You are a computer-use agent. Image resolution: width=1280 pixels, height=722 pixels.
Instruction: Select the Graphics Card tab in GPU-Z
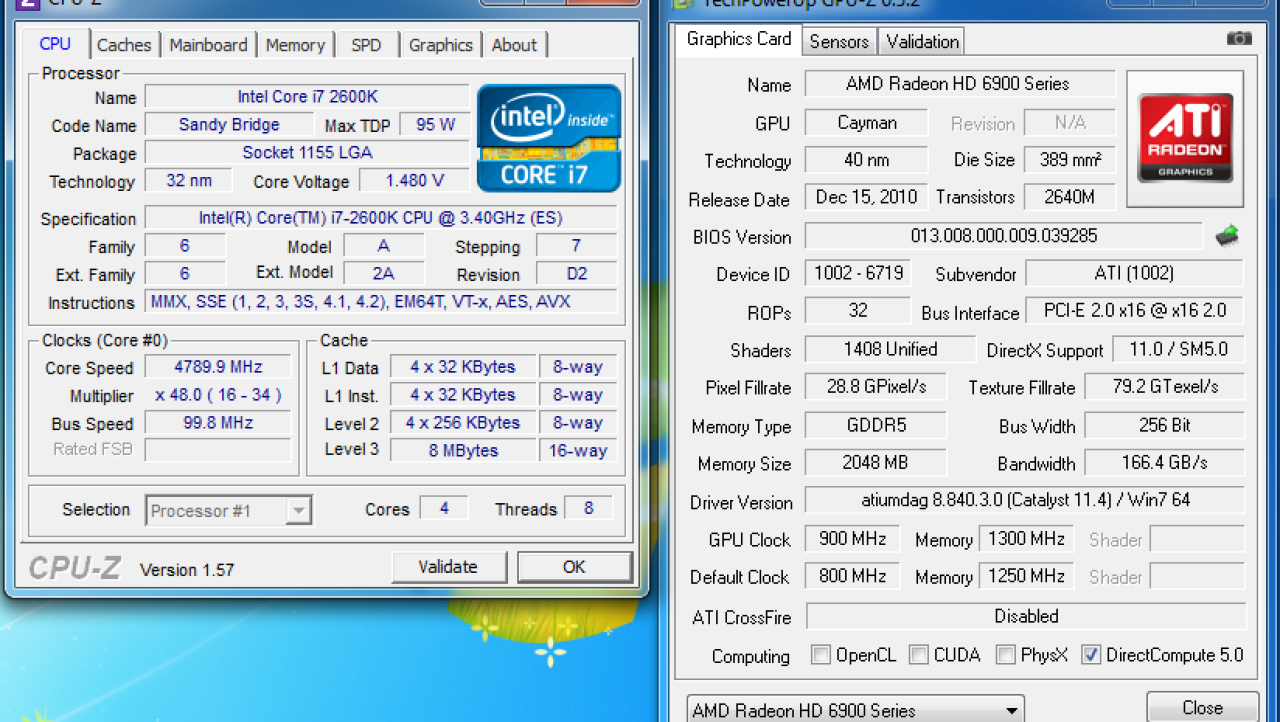[739, 39]
